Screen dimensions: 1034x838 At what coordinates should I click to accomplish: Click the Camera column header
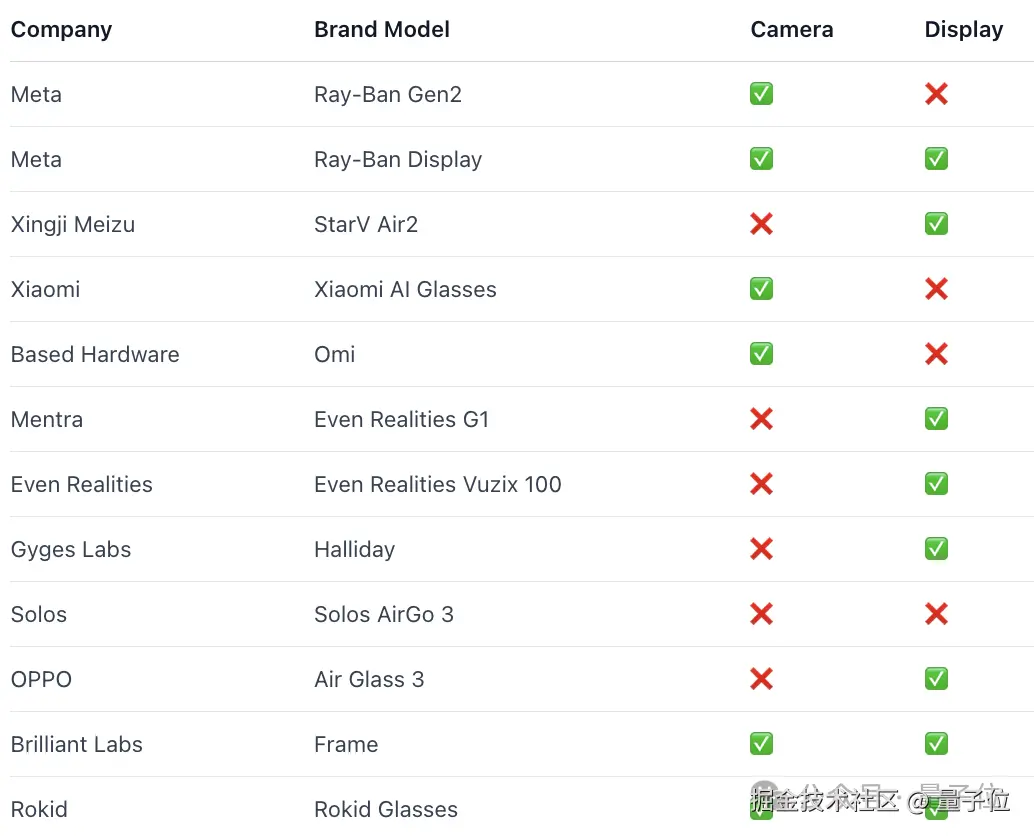(x=791, y=30)
